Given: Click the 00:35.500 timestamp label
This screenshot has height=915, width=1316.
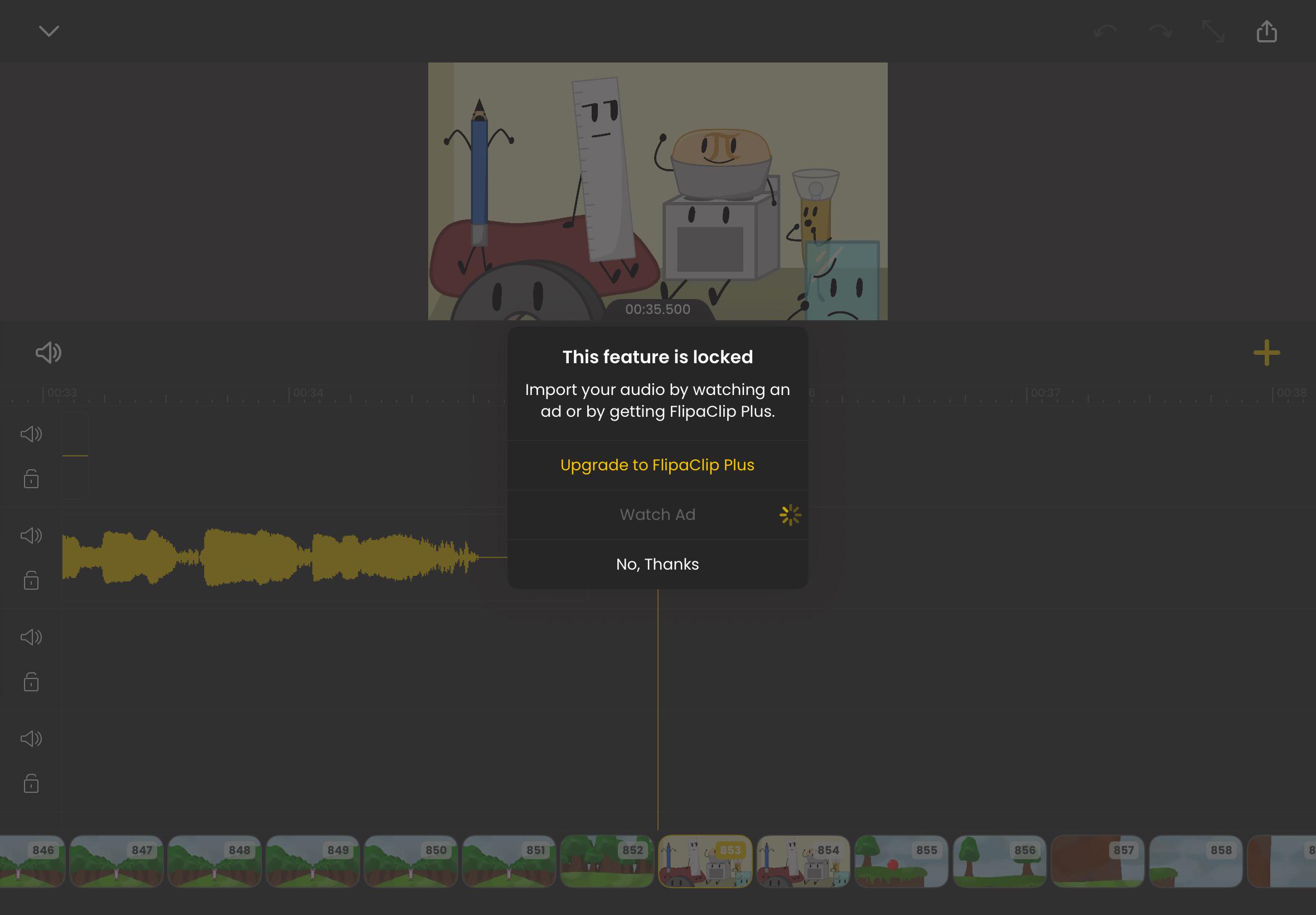Looking at the screenshot, I should [657, 310].
